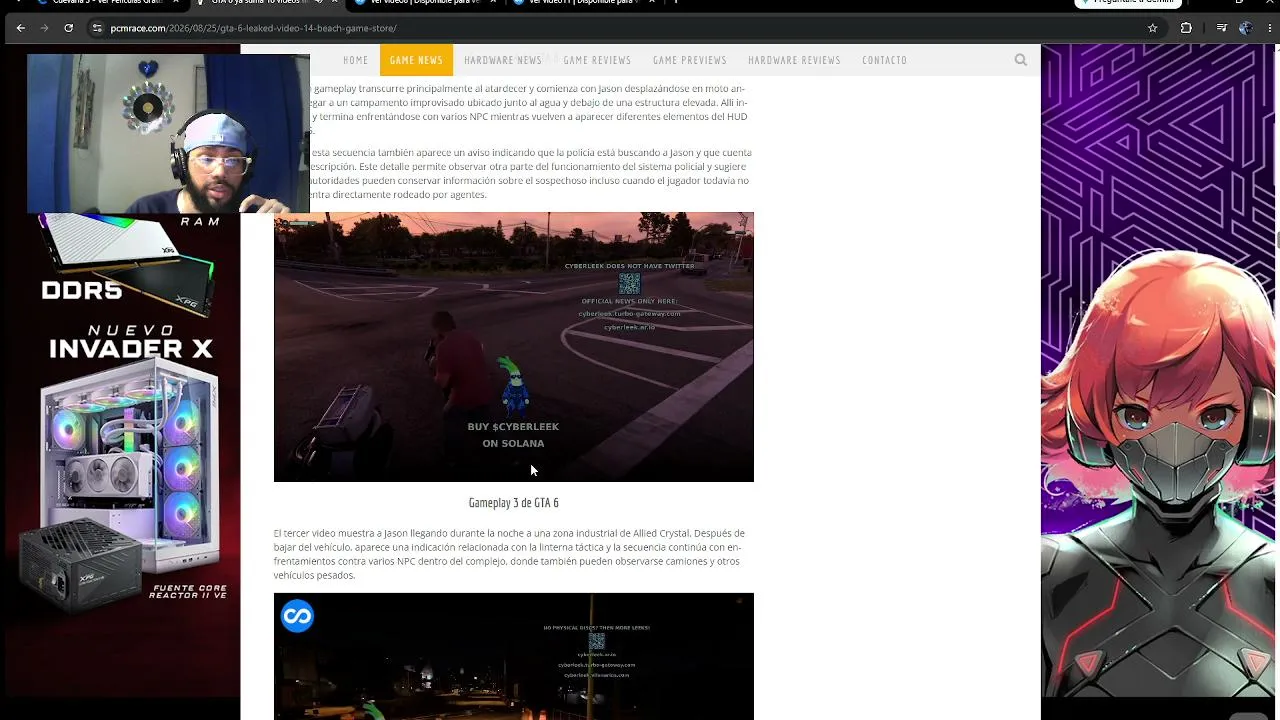Image resolution: width=1280 pixels, height=720 pixels.
Task: Click the paragraph starting 'El tercer video muestra'
Action: tap(510, 554)
